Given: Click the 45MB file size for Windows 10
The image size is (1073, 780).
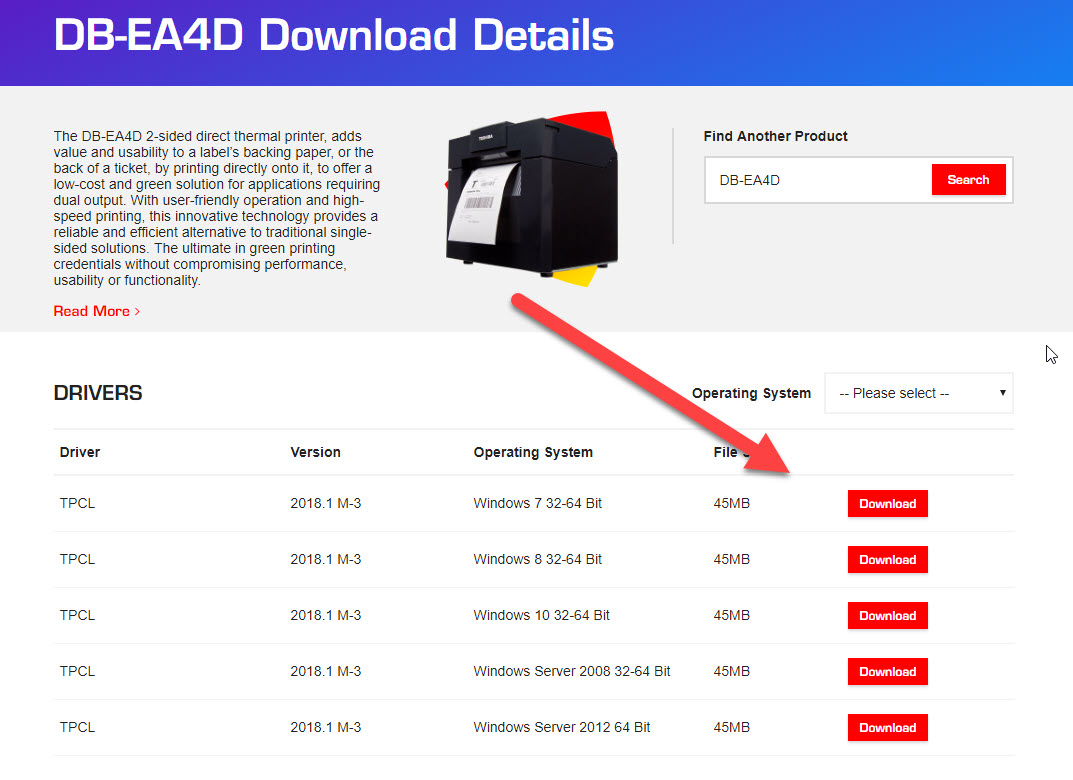Looking at the screenshot, I should click(732, 616).
